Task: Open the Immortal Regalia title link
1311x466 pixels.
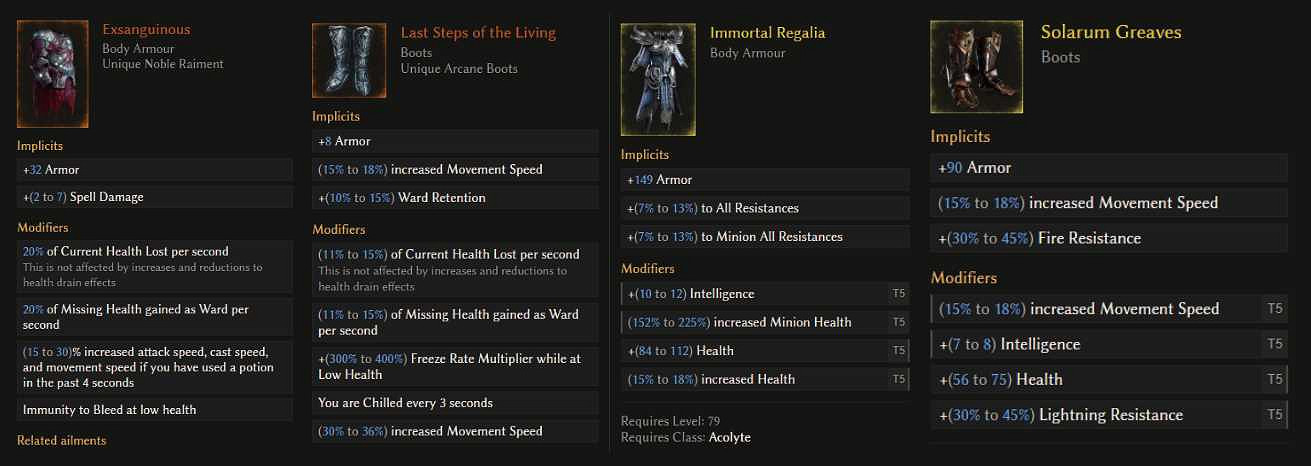Action: coord(767,32)
